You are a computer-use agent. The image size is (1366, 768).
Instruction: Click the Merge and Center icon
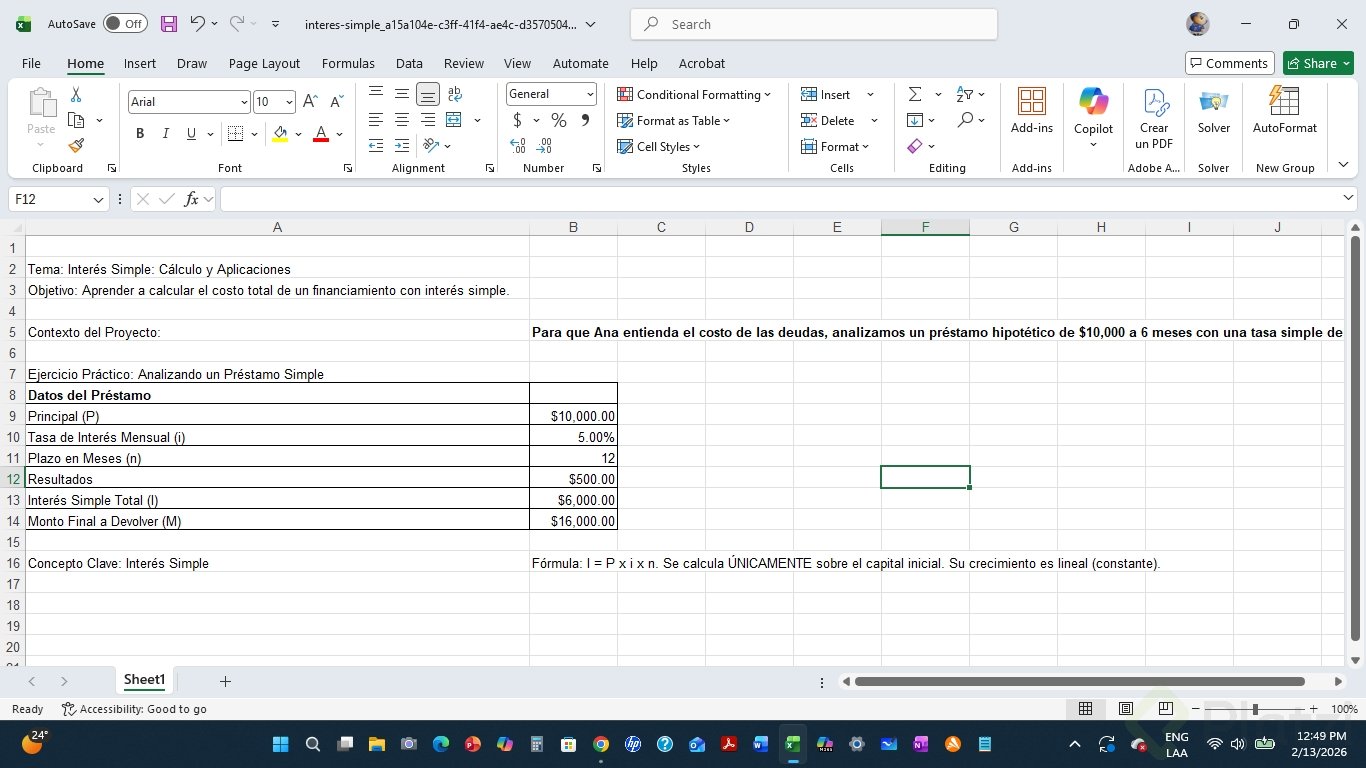[x=454, y=120]
